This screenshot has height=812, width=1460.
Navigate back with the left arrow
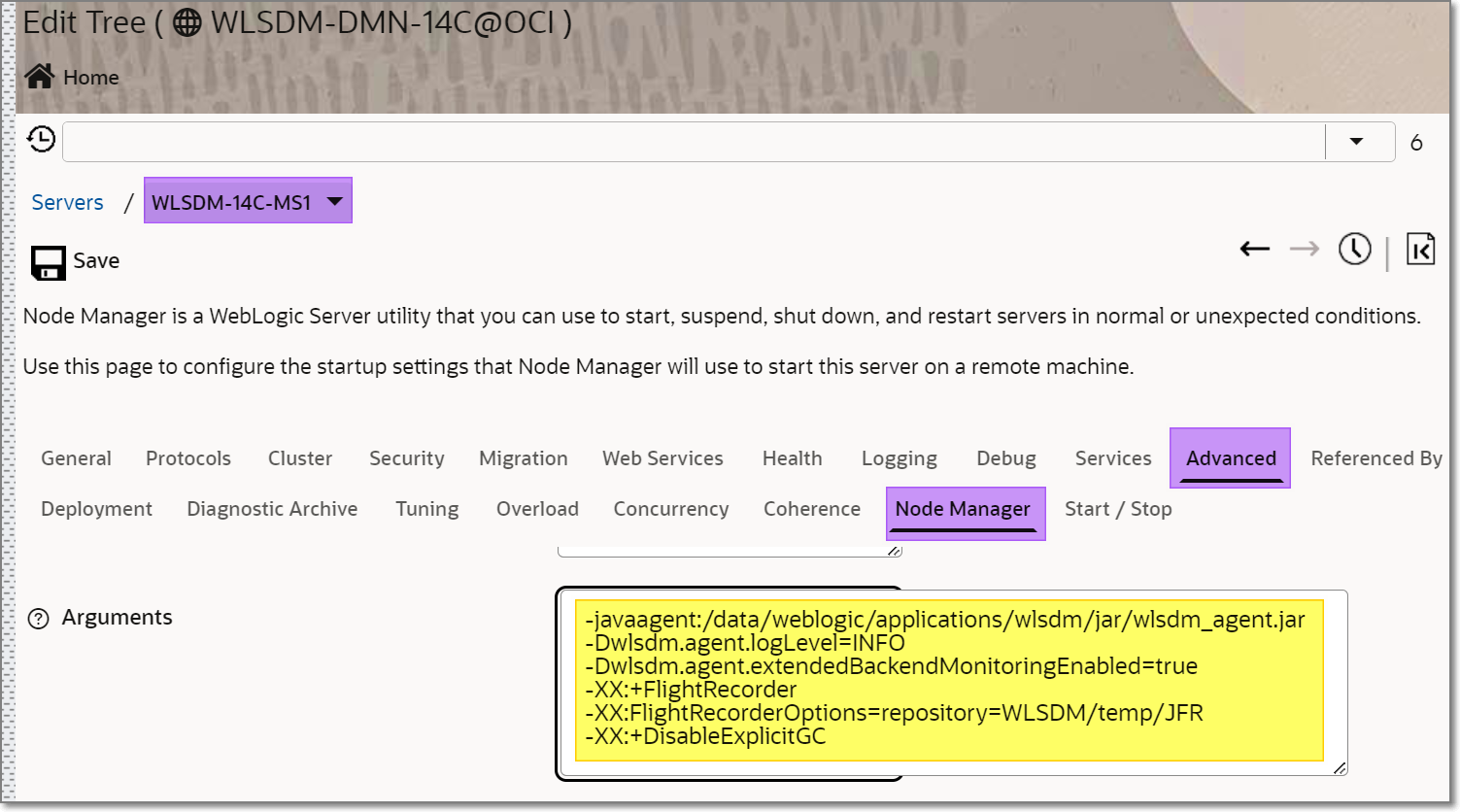pos(1255,250)
